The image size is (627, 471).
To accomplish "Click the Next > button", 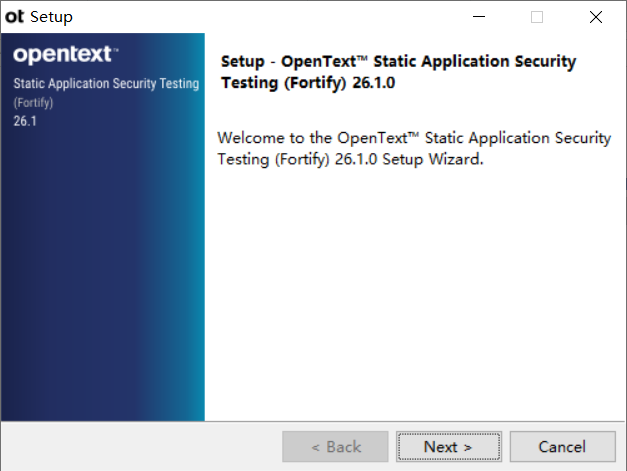I will coord(449,446).
